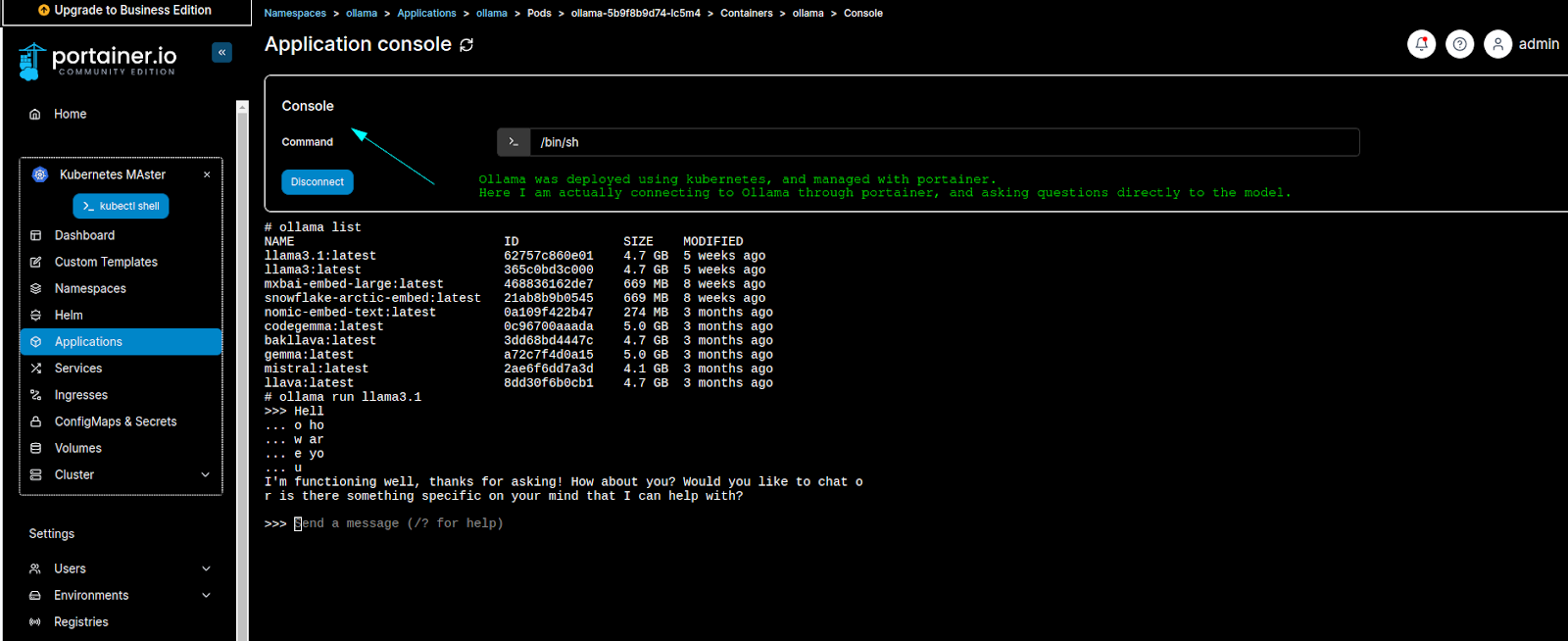
Task: Click Upgrade to Business Edition link
Action: (x=132, y=10)
